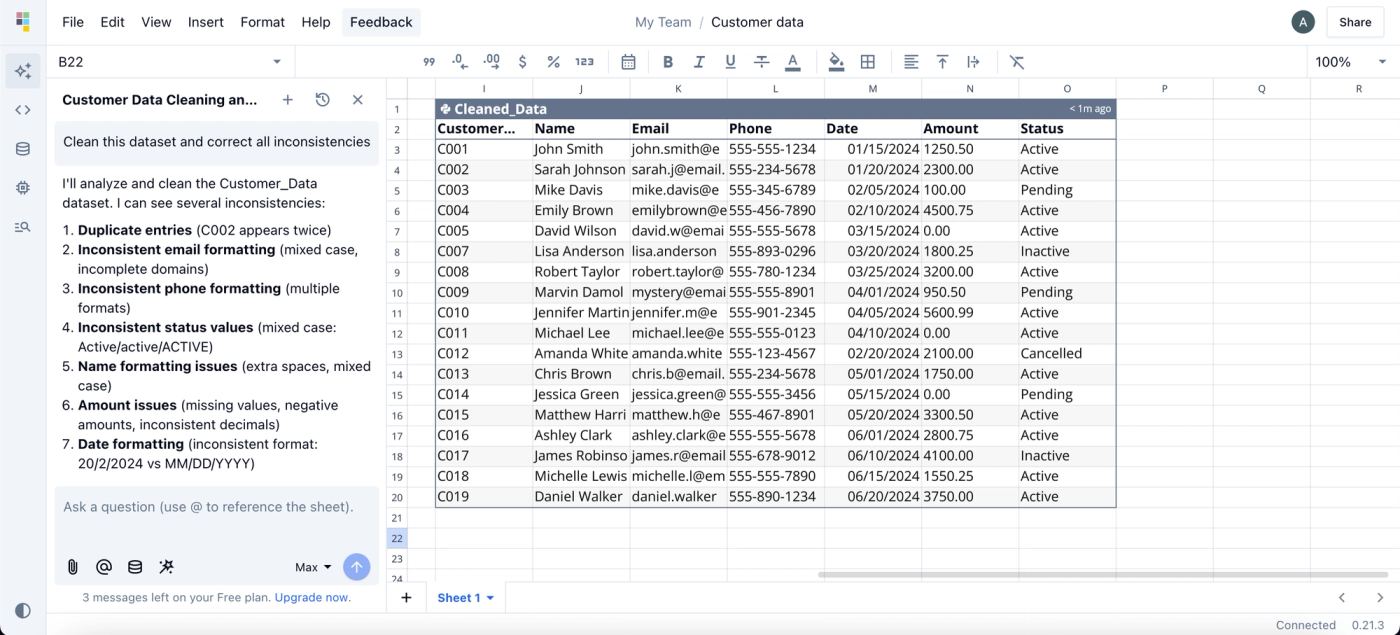Open the Help menu
Screen dimensions: 1400x635
click(x=316, y=22)
